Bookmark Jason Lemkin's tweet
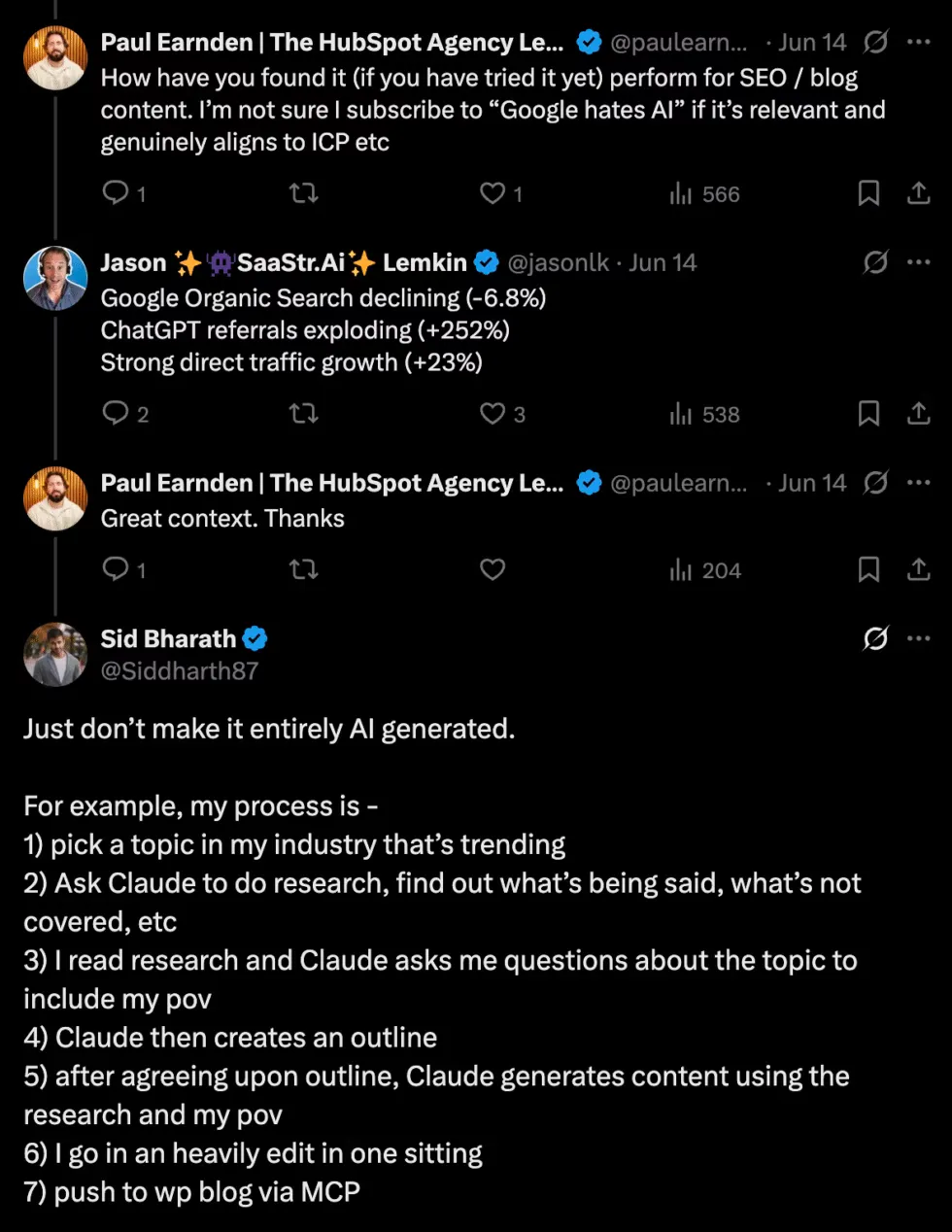The image size is (952, 1232). click(867, 414)
